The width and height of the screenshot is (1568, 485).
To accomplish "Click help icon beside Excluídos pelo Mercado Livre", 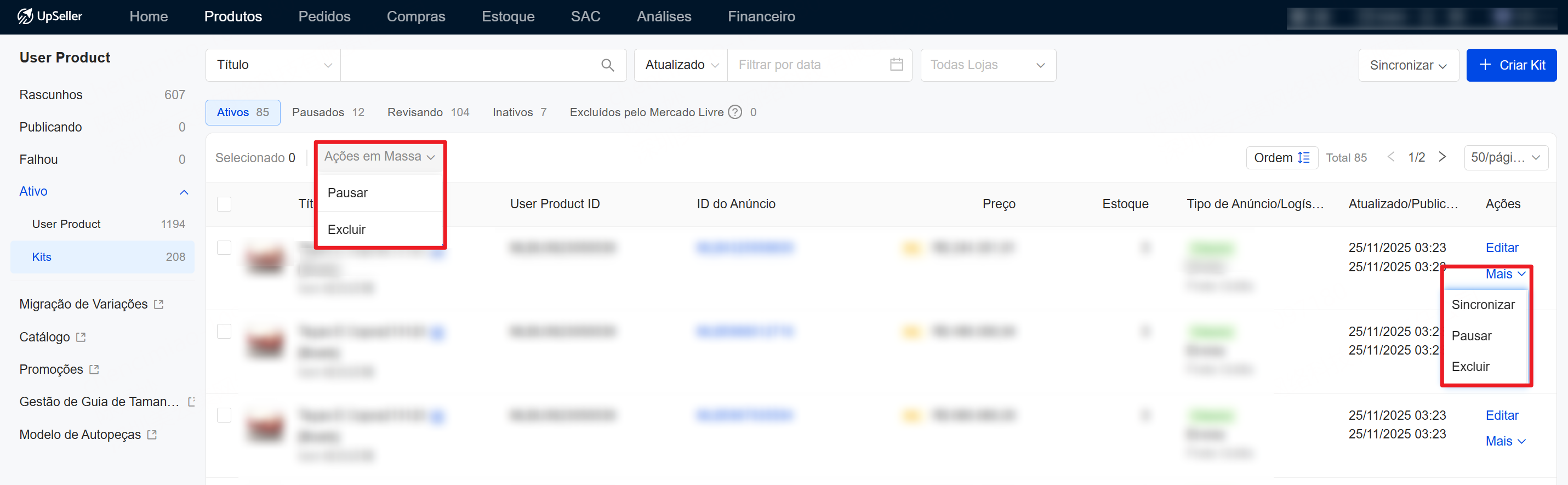I will pos(735,112).
